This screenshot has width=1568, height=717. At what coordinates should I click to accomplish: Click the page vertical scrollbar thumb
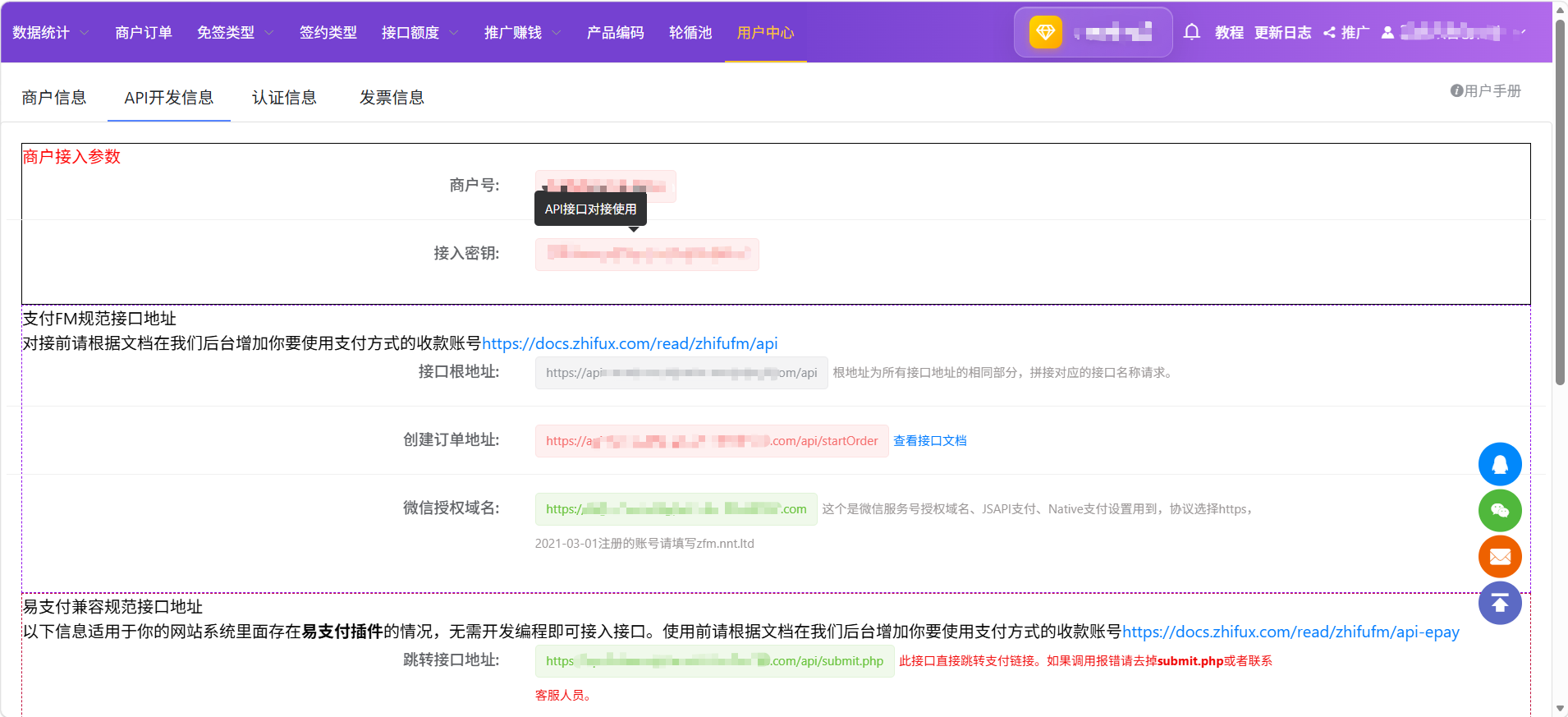point(1560,201)
